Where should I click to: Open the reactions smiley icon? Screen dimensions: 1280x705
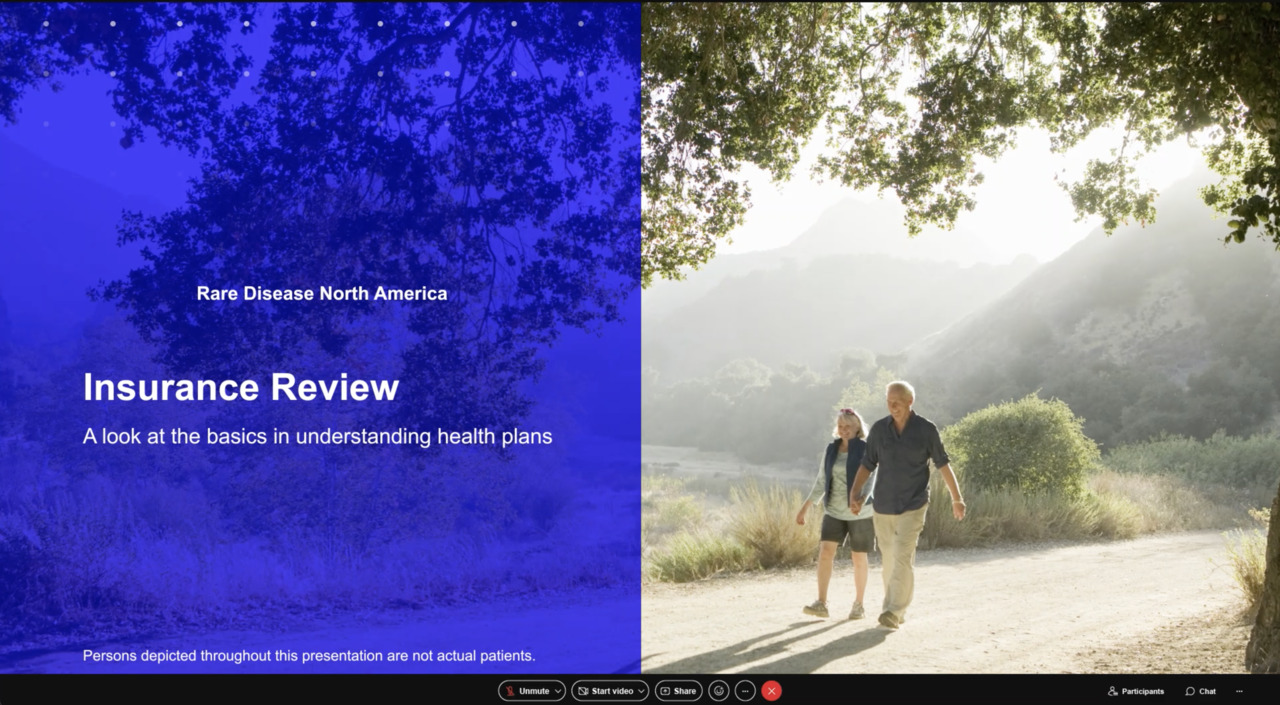(719, 691)
